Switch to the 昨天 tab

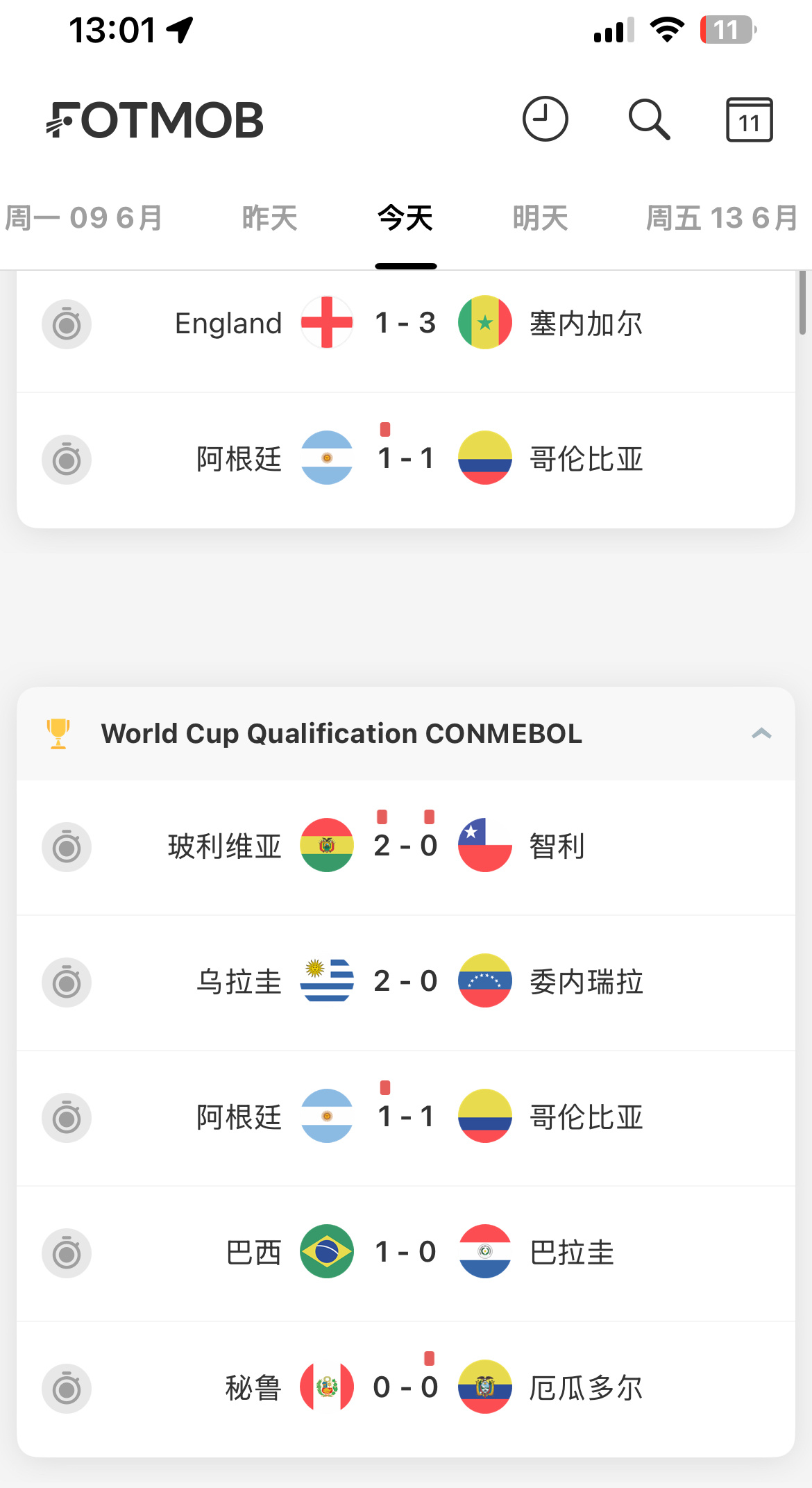pyautogui.click(x=269, y=218)
